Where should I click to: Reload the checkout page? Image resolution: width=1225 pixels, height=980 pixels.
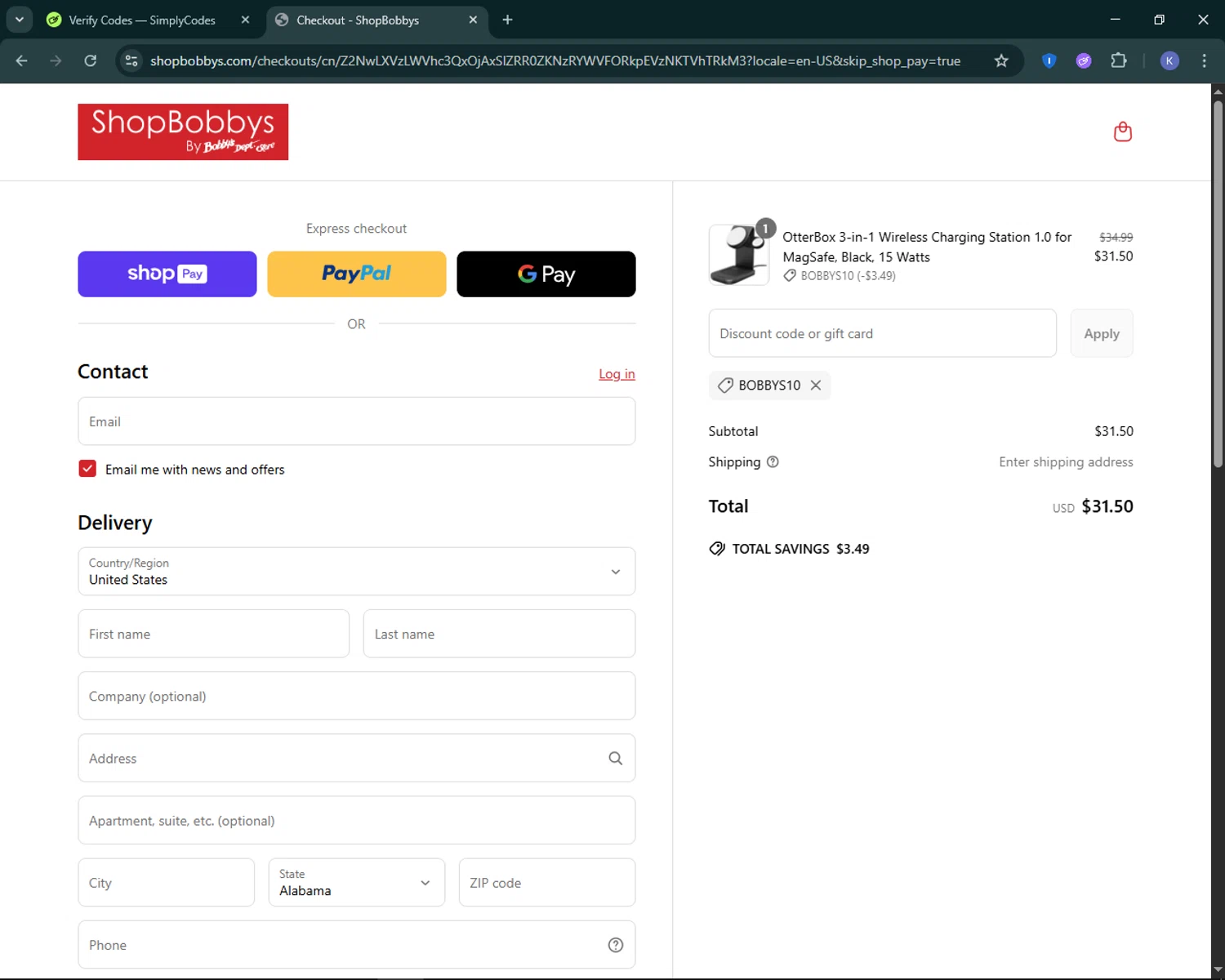[x=91, y=60]
